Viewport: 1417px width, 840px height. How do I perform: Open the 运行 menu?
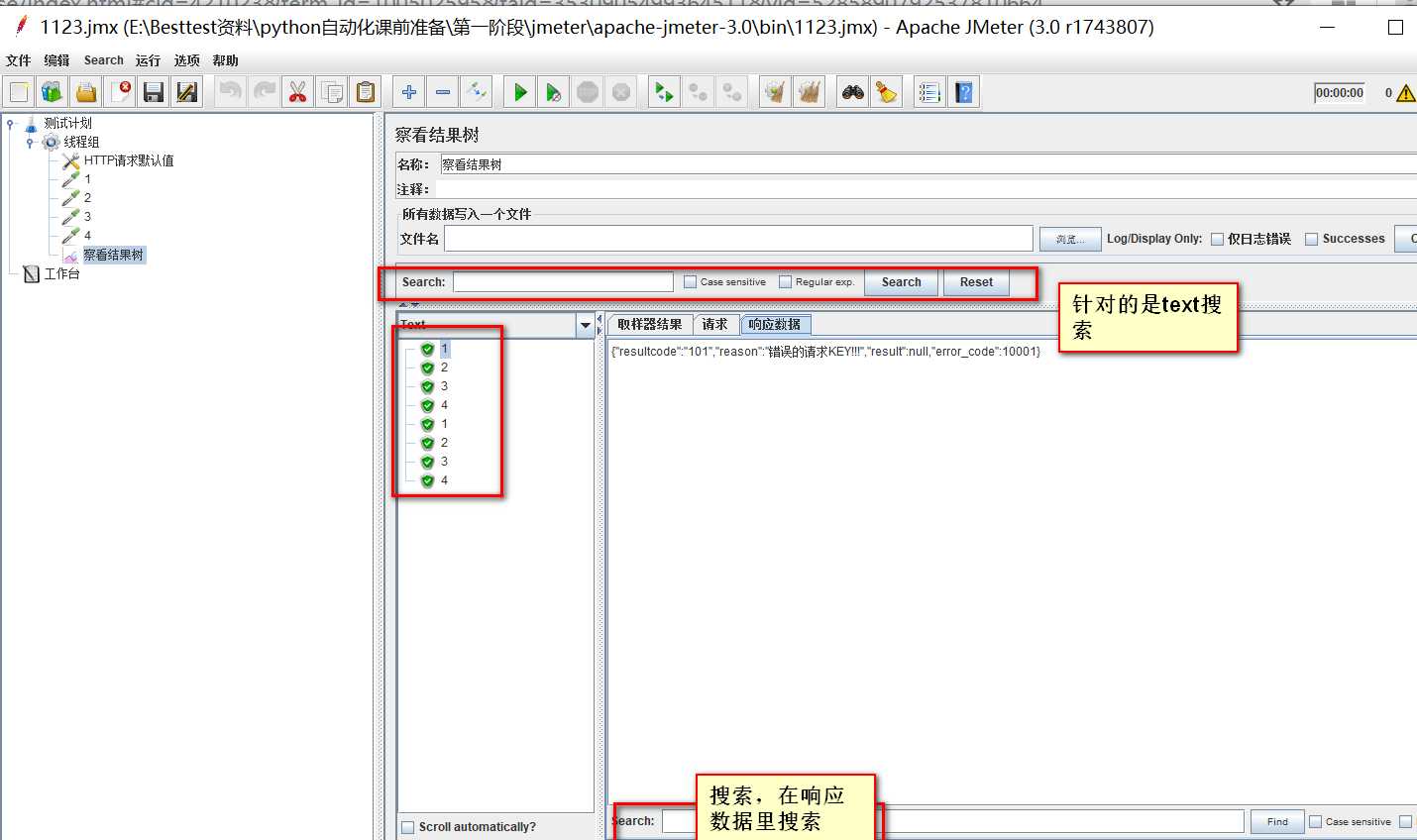point(148,60)
